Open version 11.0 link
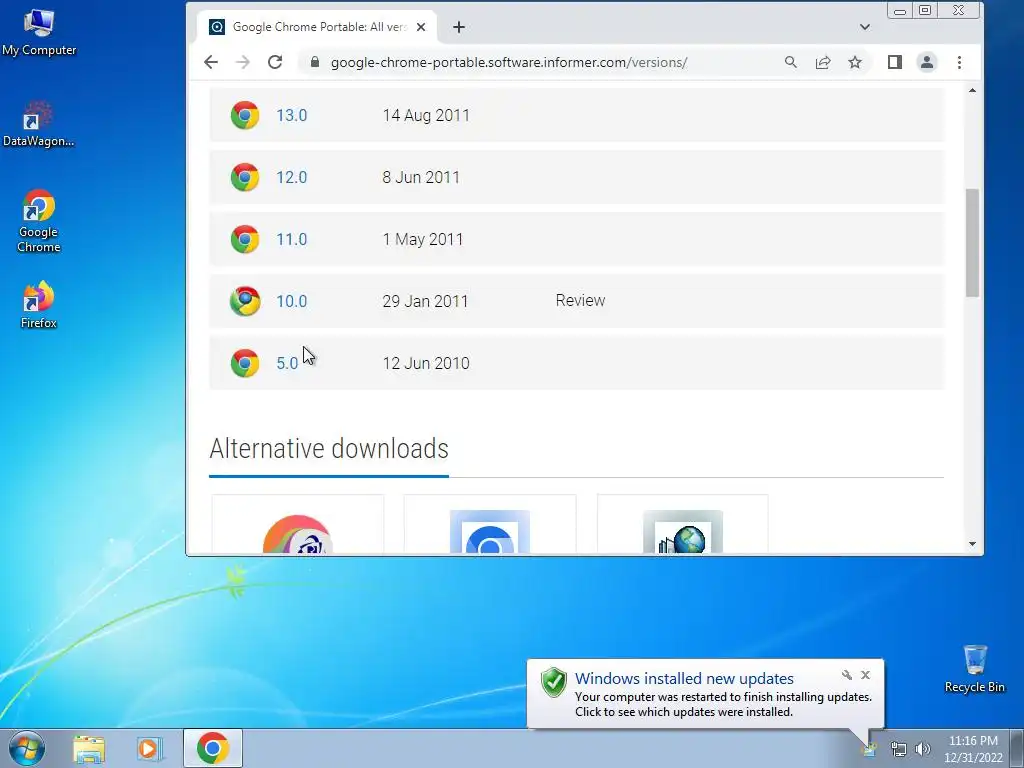Image resolution: width=1024 pixels, height=768 pixels. [291, 239]
